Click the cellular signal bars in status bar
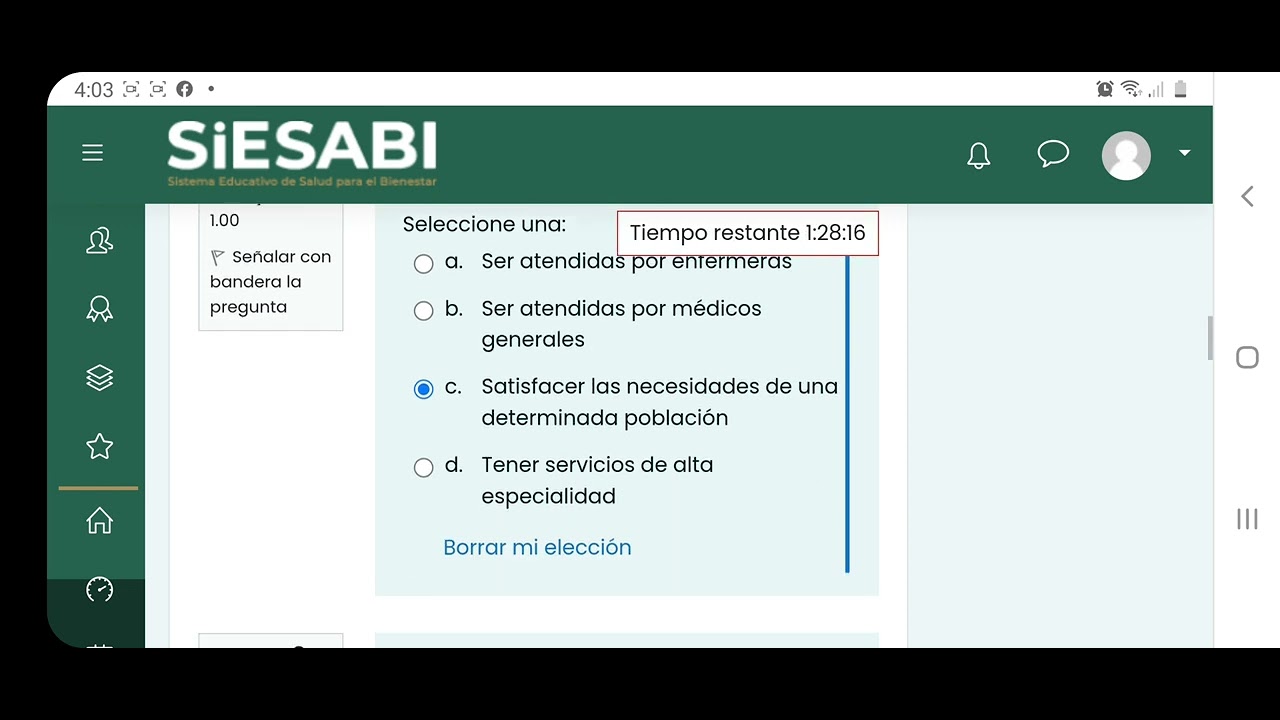 pyautogui.click(x=1156, y=90)
